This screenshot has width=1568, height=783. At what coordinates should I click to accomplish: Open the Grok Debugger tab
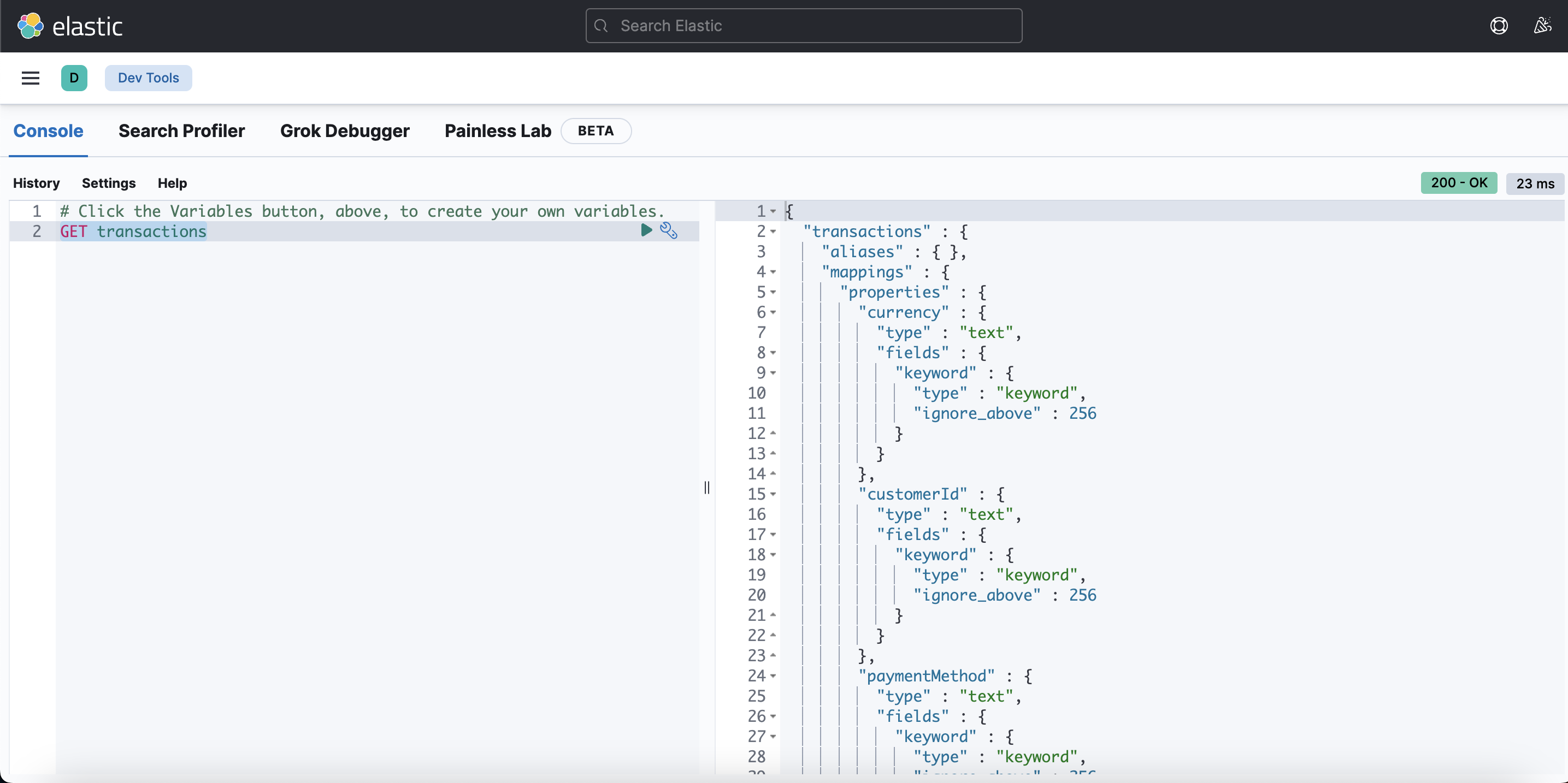pos(345,131)
